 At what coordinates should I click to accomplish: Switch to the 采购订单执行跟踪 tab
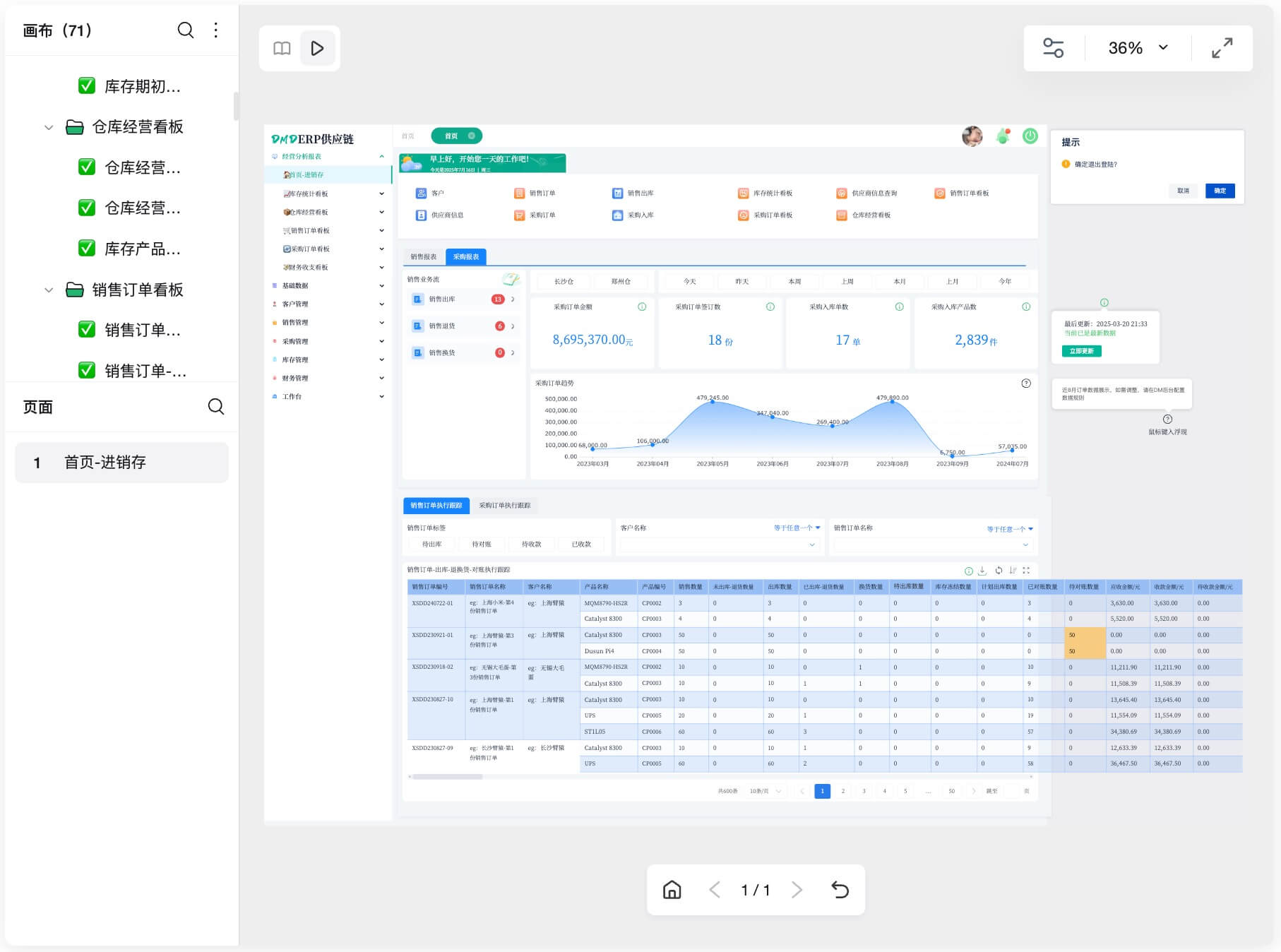pos(504,506)
